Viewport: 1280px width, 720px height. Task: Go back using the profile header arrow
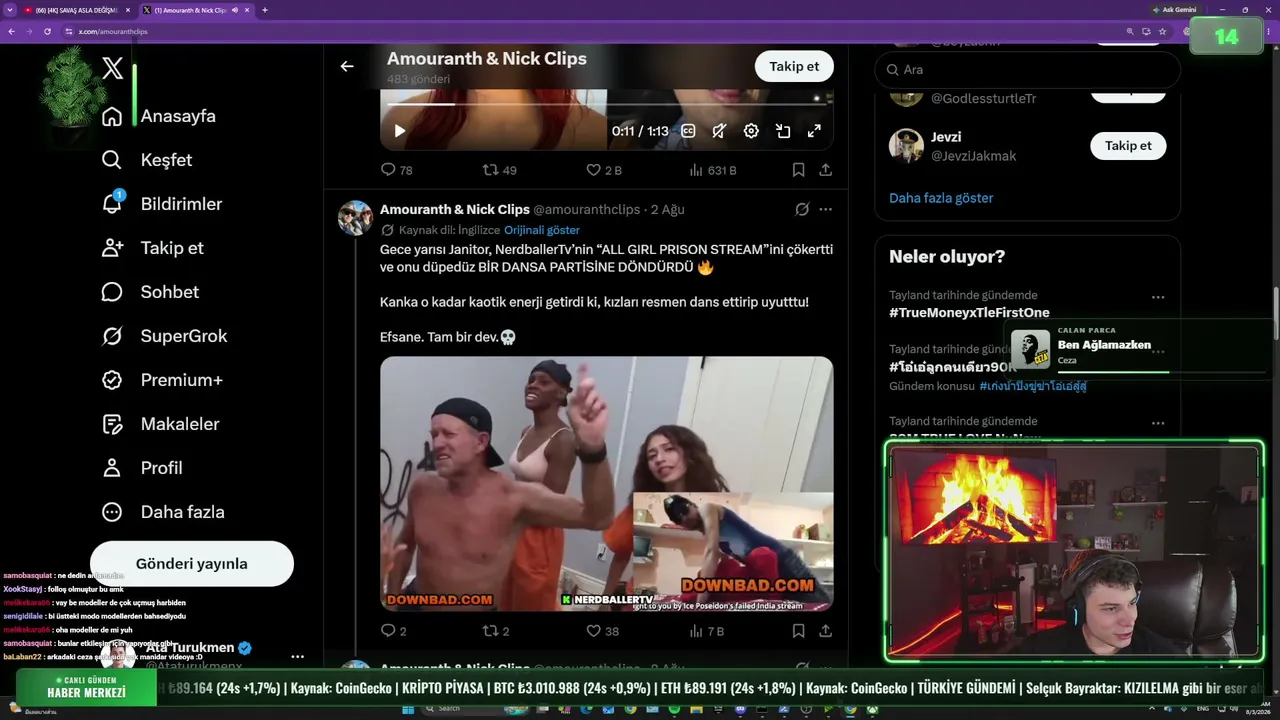pos(347,66)
